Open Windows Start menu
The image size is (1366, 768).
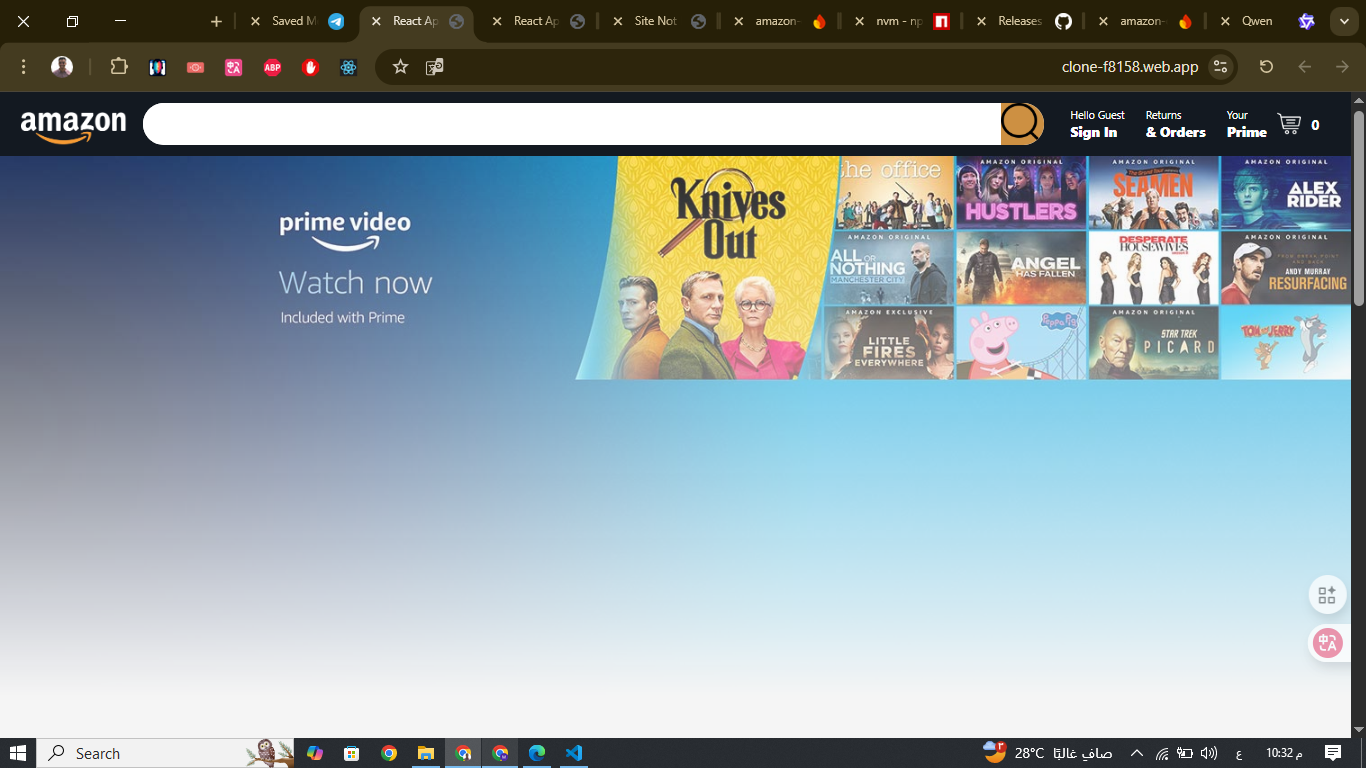pos(18,753)
